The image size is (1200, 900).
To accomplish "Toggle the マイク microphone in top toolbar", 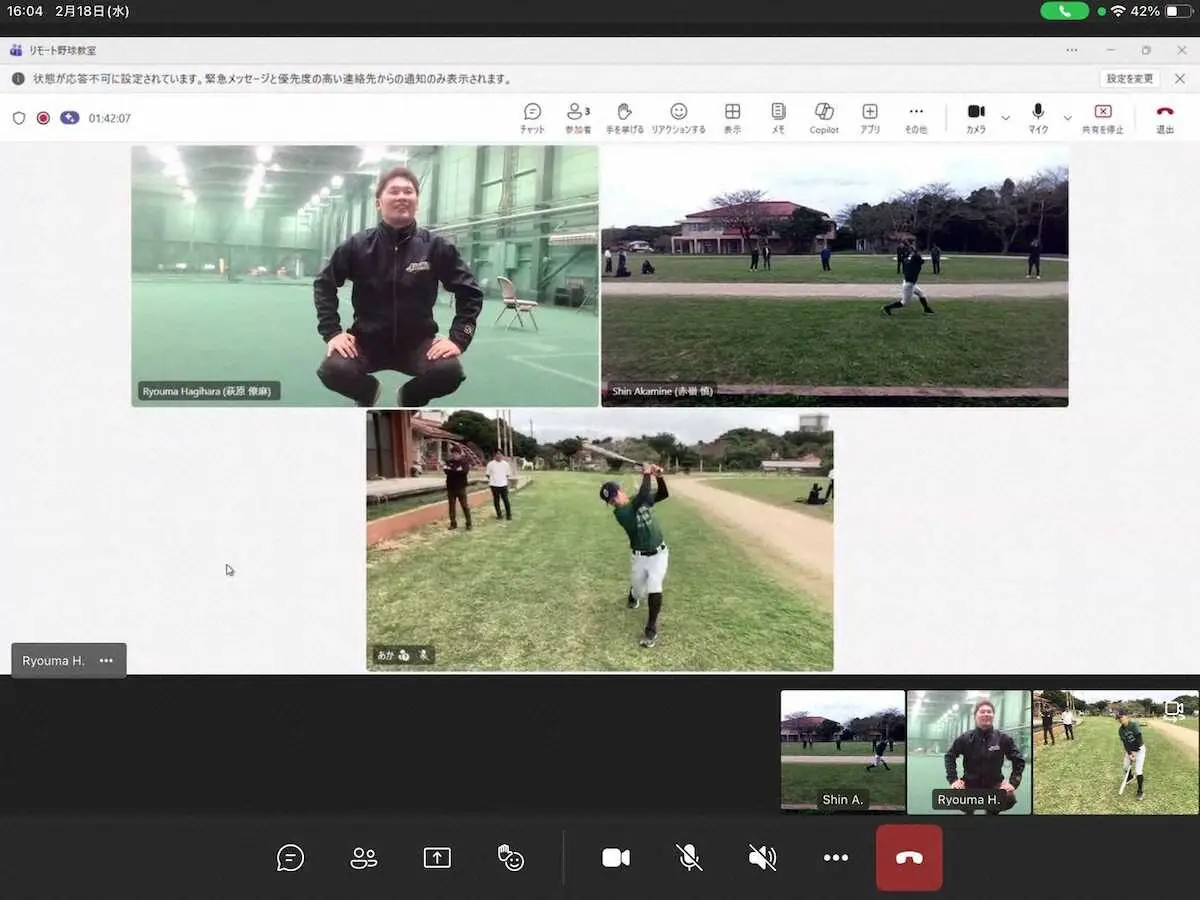I will [1038, 117].
